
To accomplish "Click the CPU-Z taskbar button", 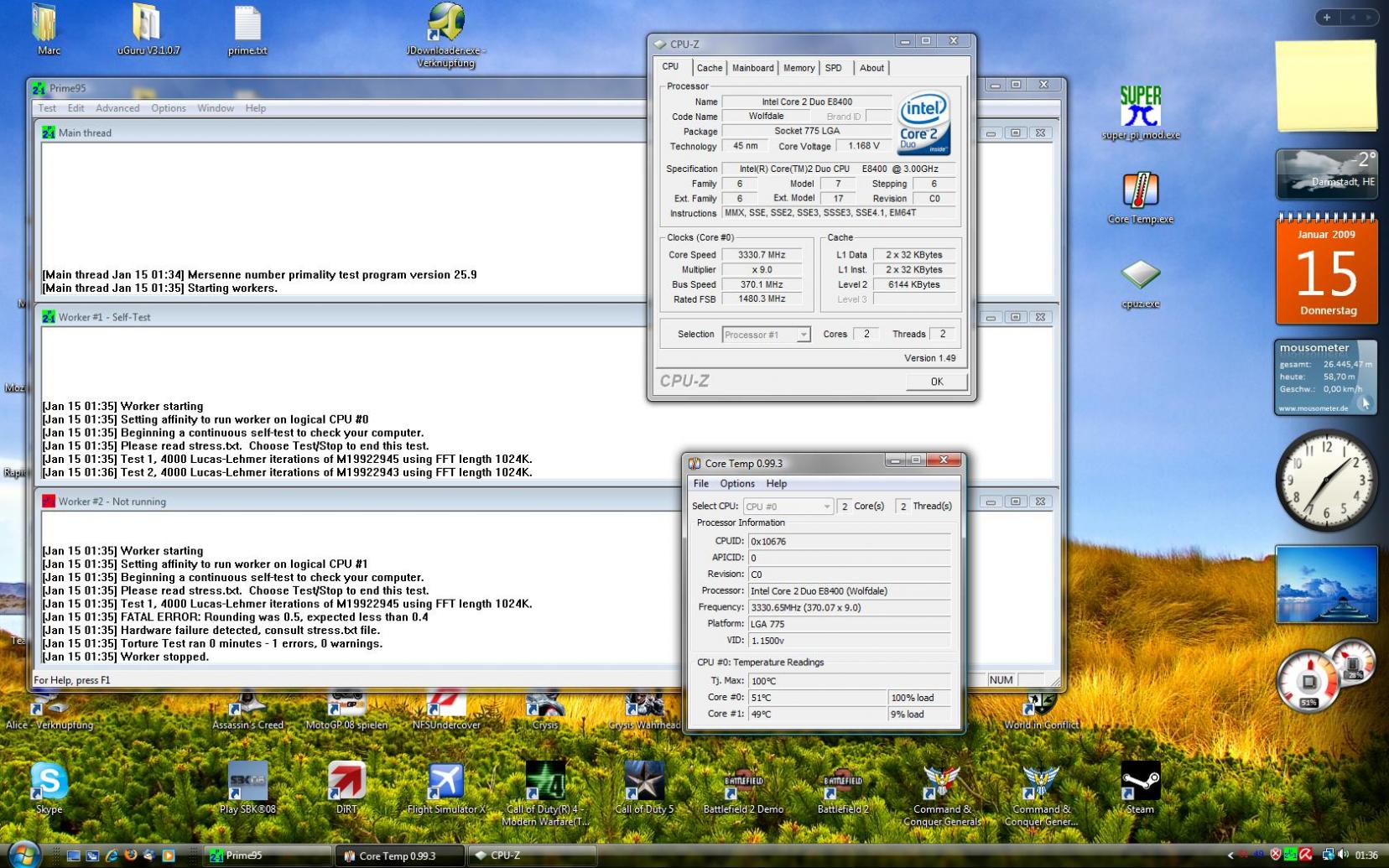I will pyautogui.click(x=533, y=855).
